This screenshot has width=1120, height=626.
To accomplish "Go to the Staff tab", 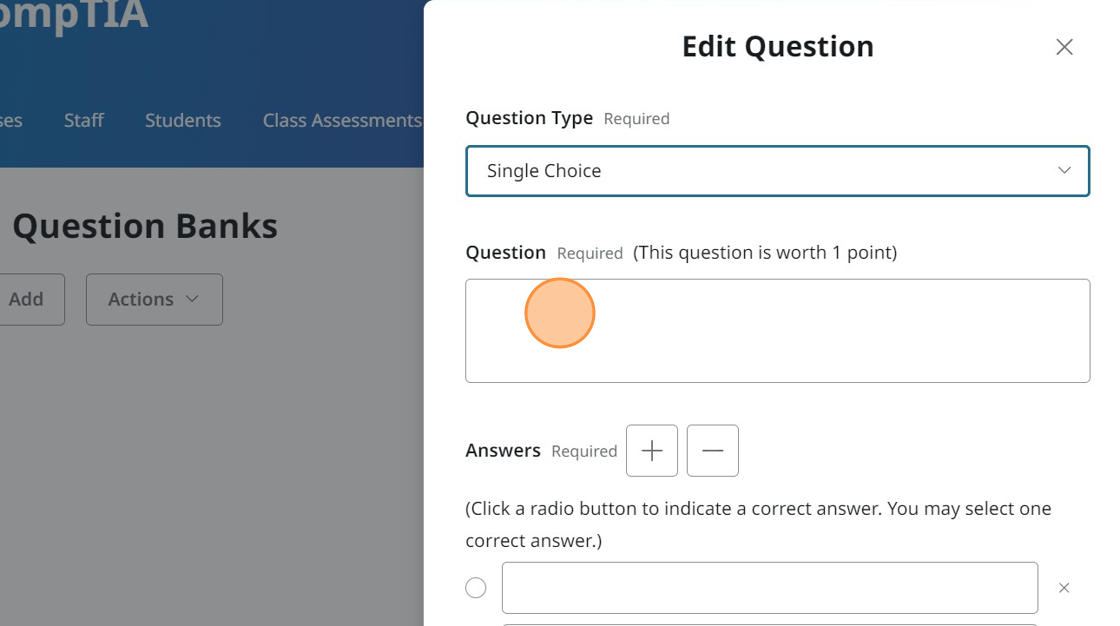I will [84, 120].
